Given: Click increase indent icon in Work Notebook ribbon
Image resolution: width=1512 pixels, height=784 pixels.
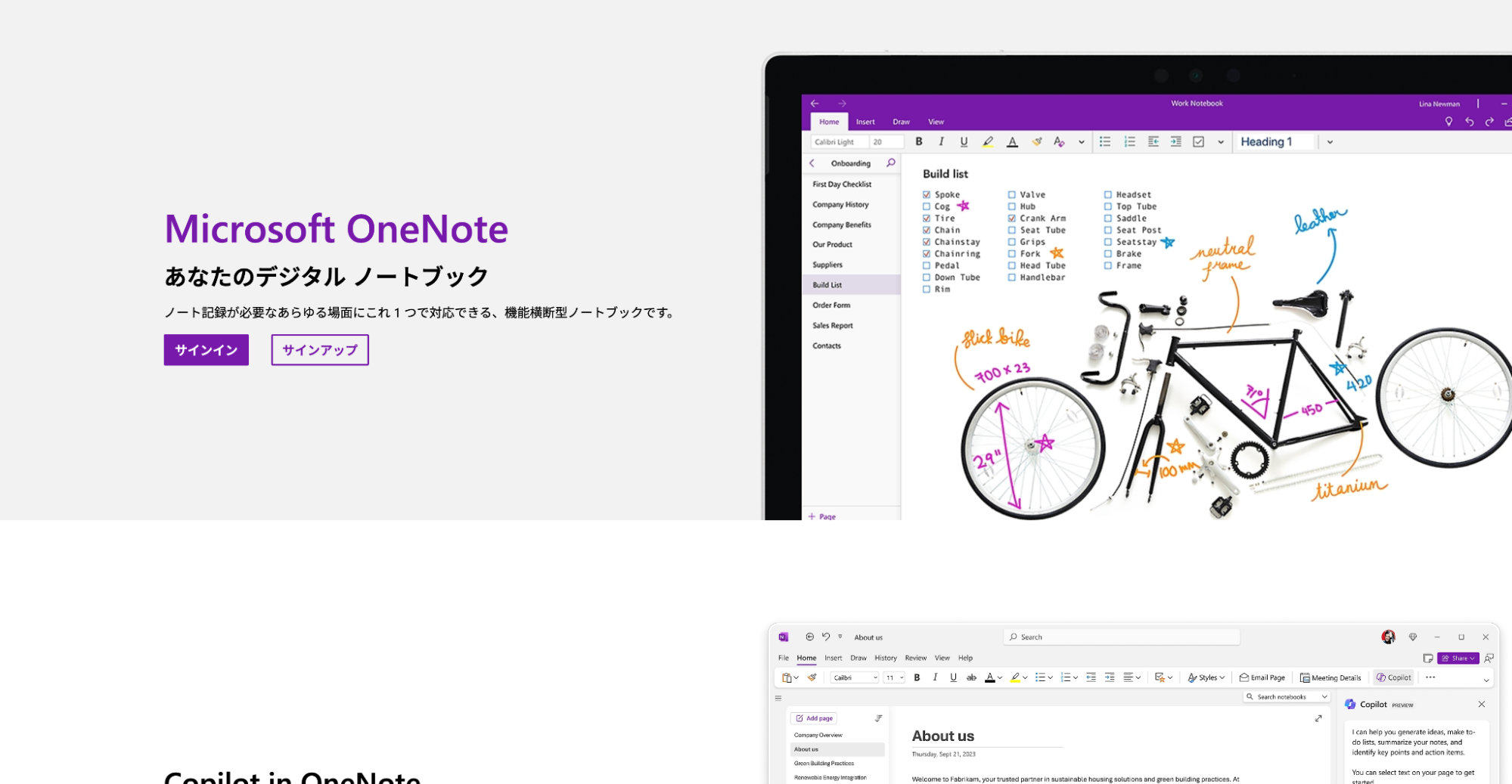Looking at the screenshot, I should (1175, 141).
